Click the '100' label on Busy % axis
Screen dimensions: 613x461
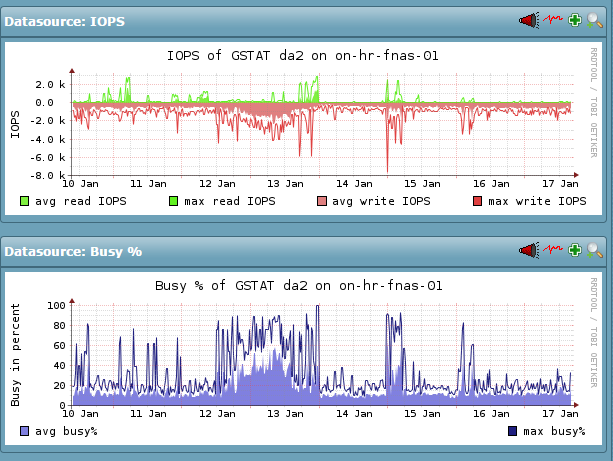click(x=56, y=305)
